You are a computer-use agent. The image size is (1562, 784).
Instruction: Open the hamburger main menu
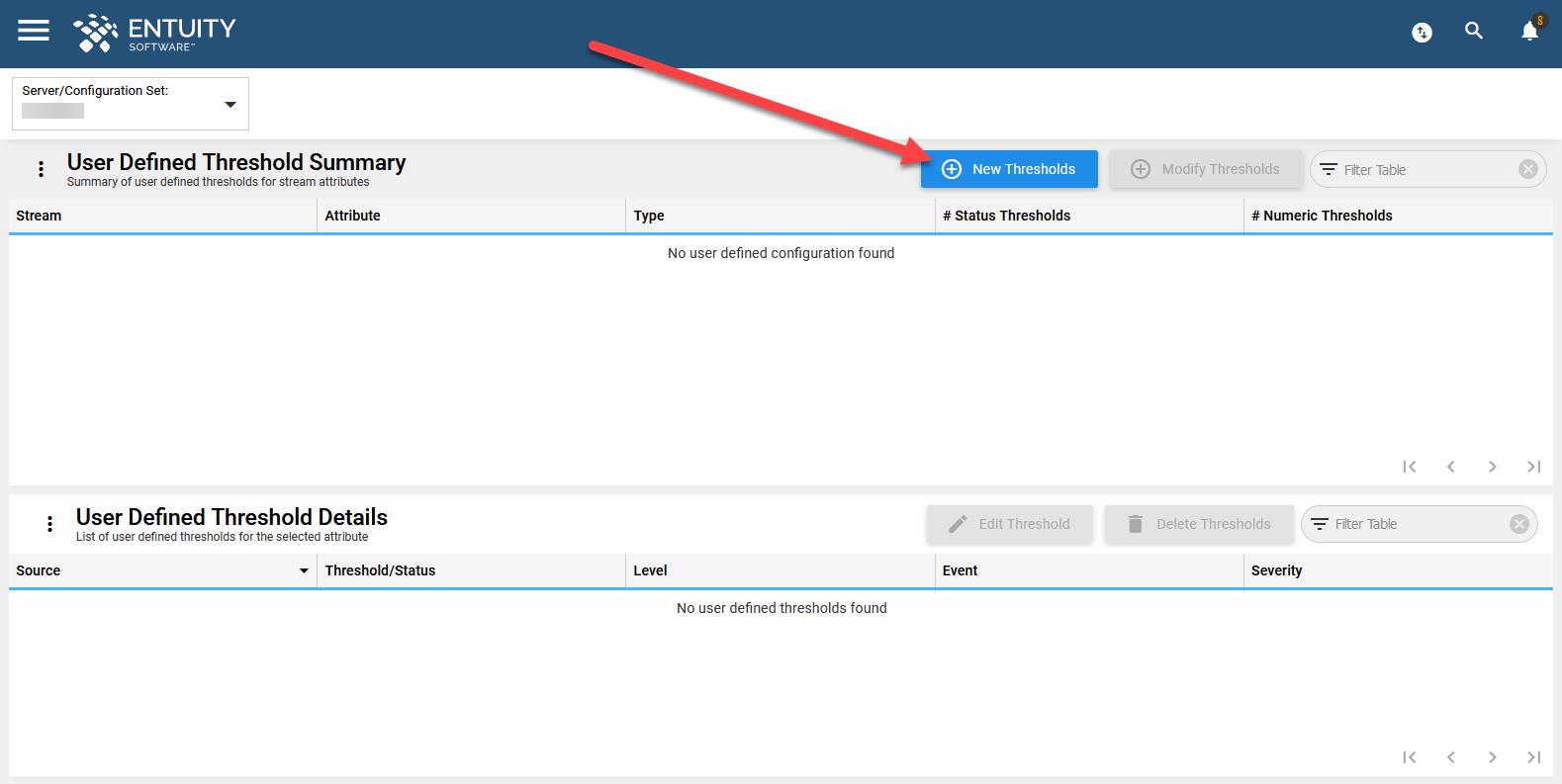tap(34, 31)
